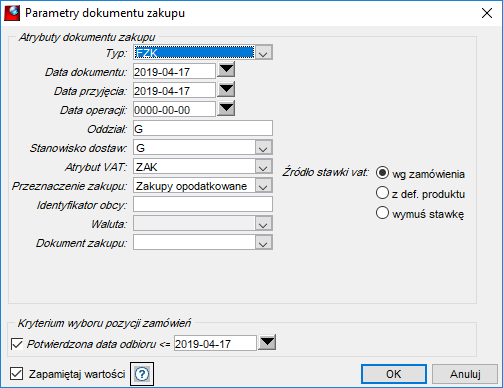Click the Waluta label
Screen dimensions: 503x388
pos(109,224)
